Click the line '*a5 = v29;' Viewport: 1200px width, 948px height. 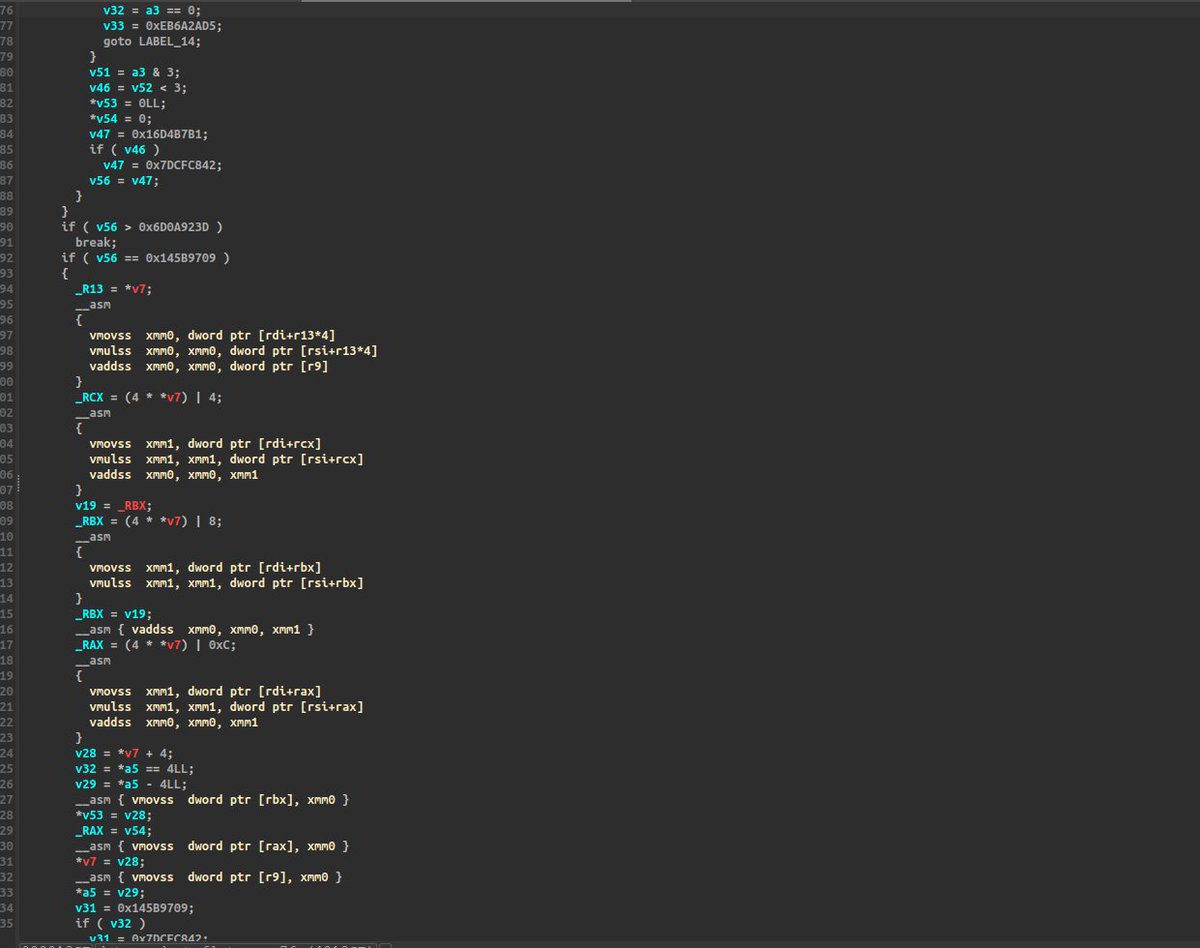[x=110, y=894]
